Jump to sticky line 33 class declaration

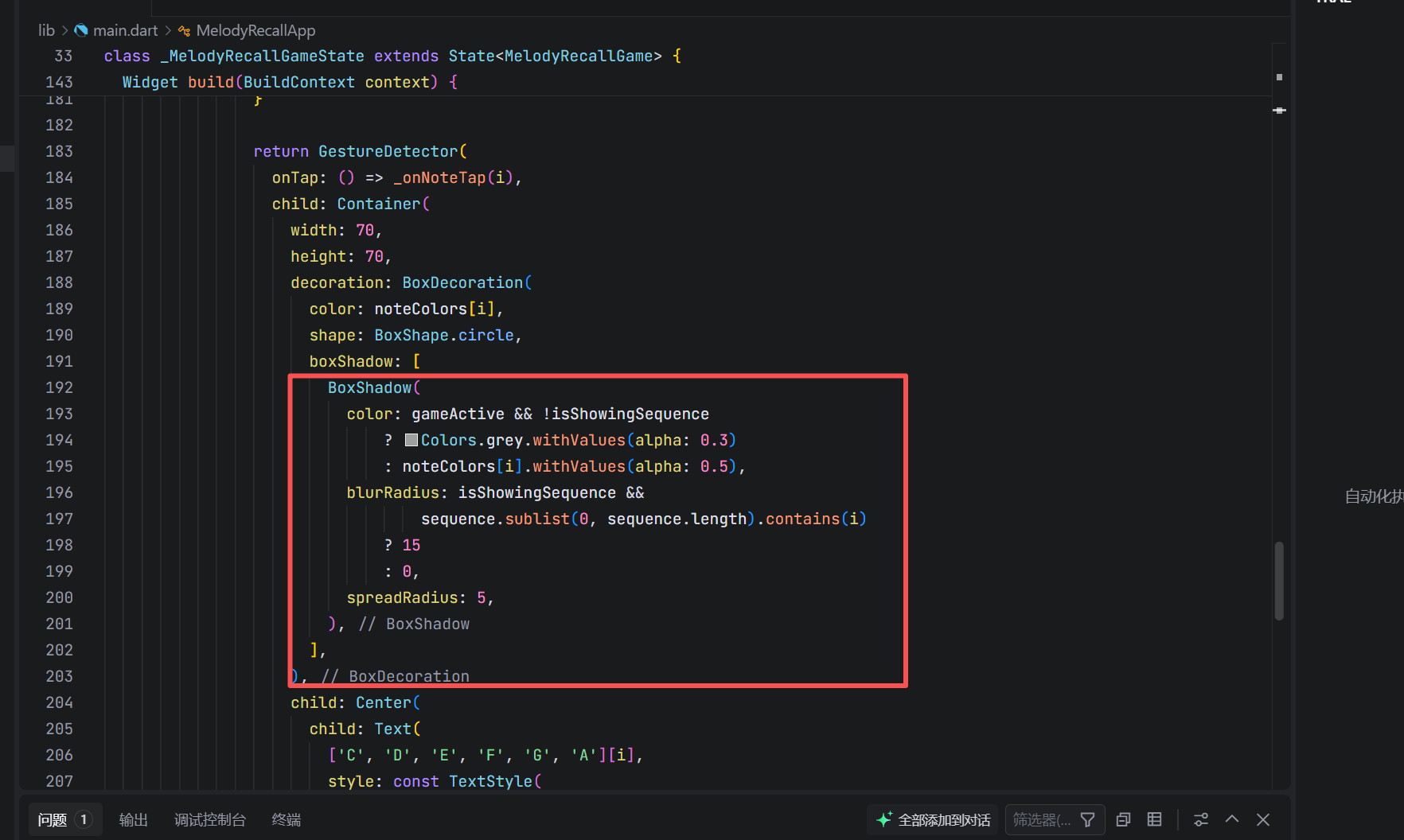pos(645,56)
